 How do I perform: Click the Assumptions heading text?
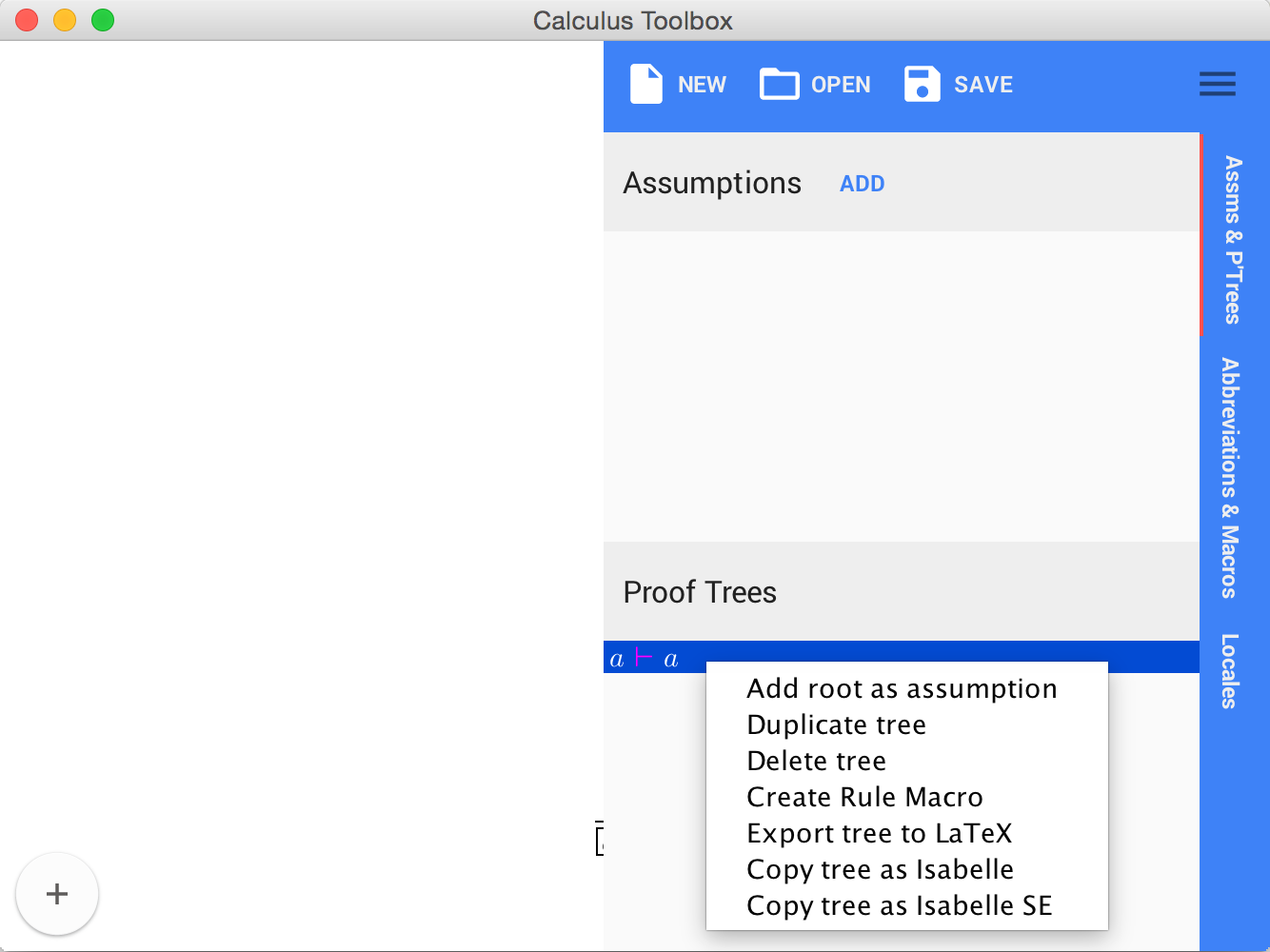click(x=712, y=183)
